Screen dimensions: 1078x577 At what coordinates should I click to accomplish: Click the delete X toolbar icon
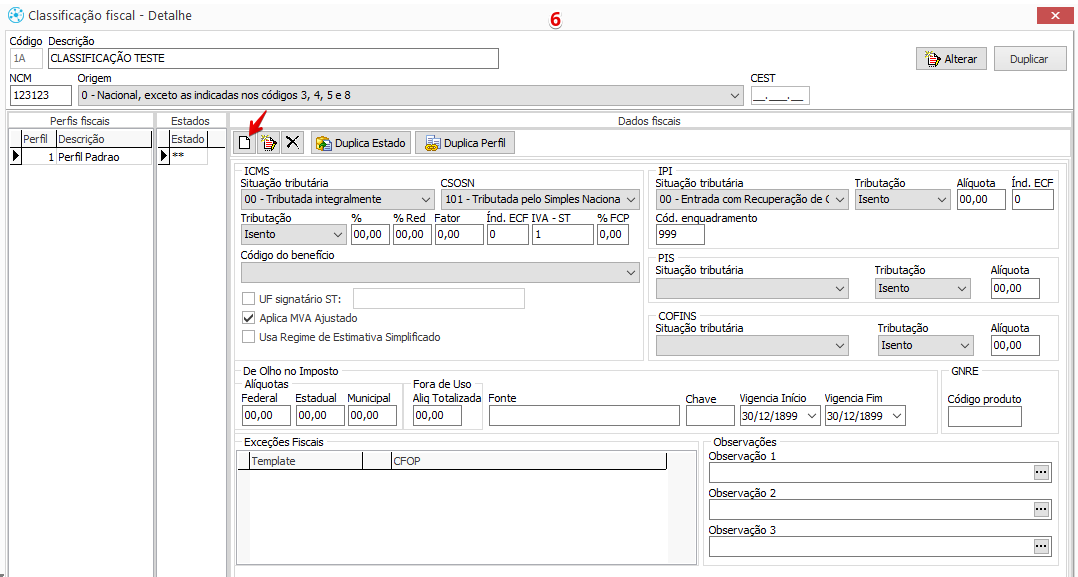click(292, 143)
